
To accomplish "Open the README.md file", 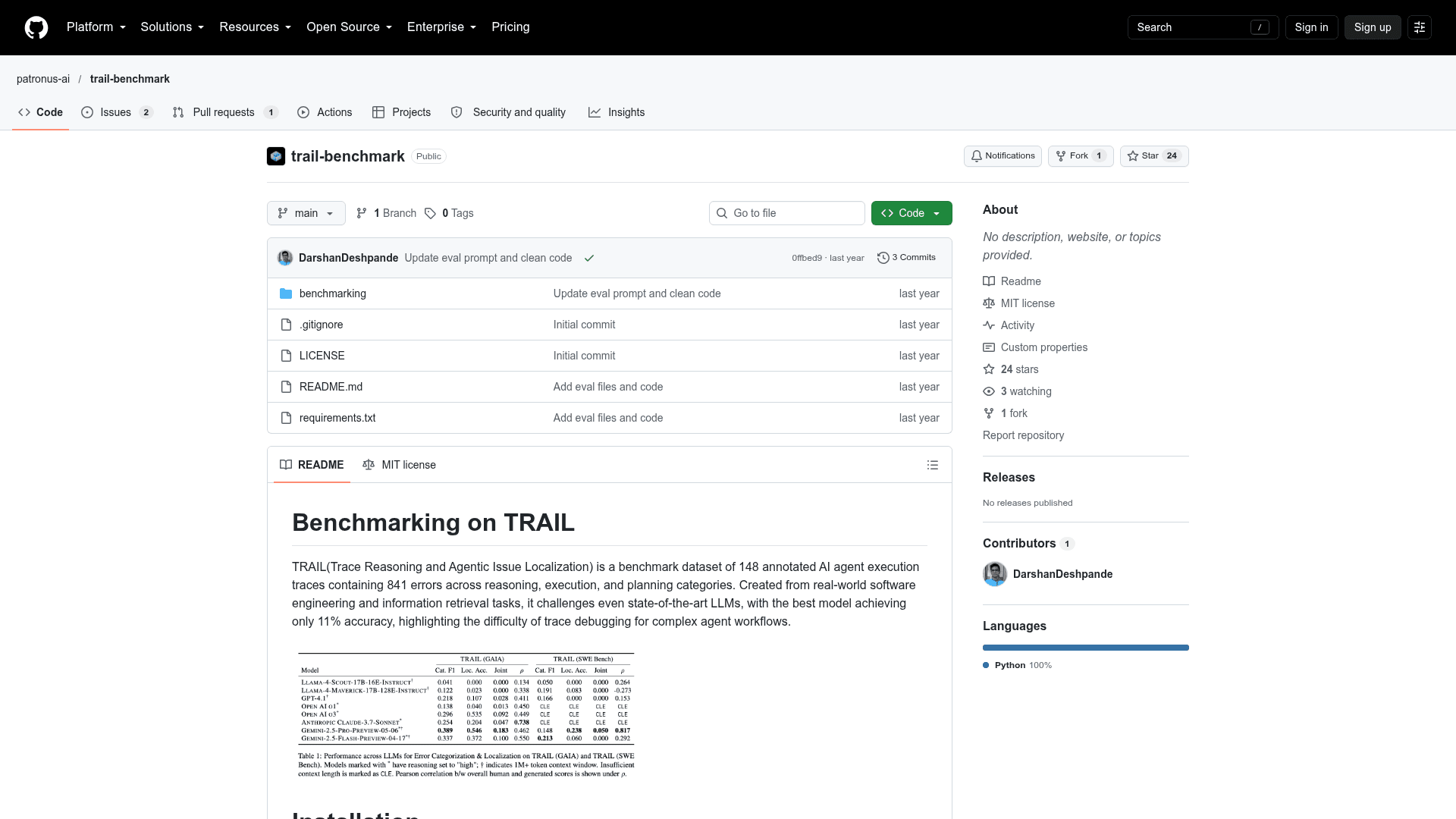I will (x=331, y=387).
